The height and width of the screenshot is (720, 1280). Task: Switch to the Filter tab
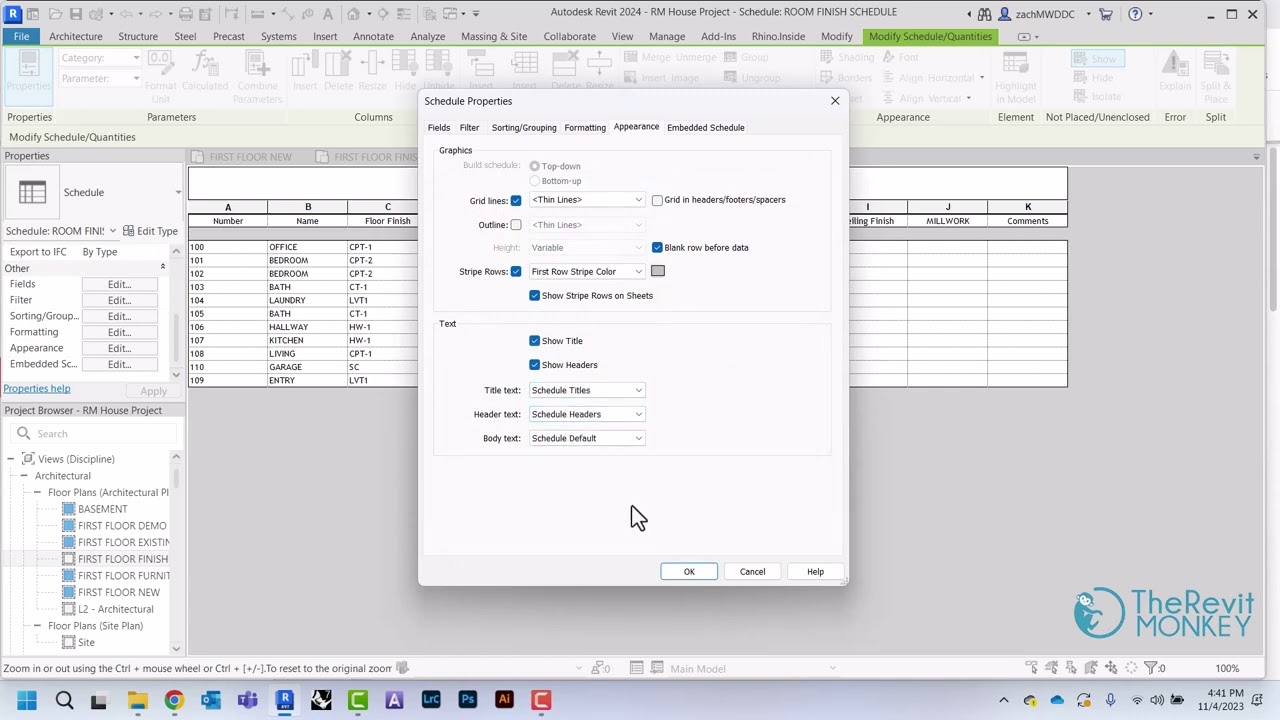pyautogui.click(x=469, y=128)
